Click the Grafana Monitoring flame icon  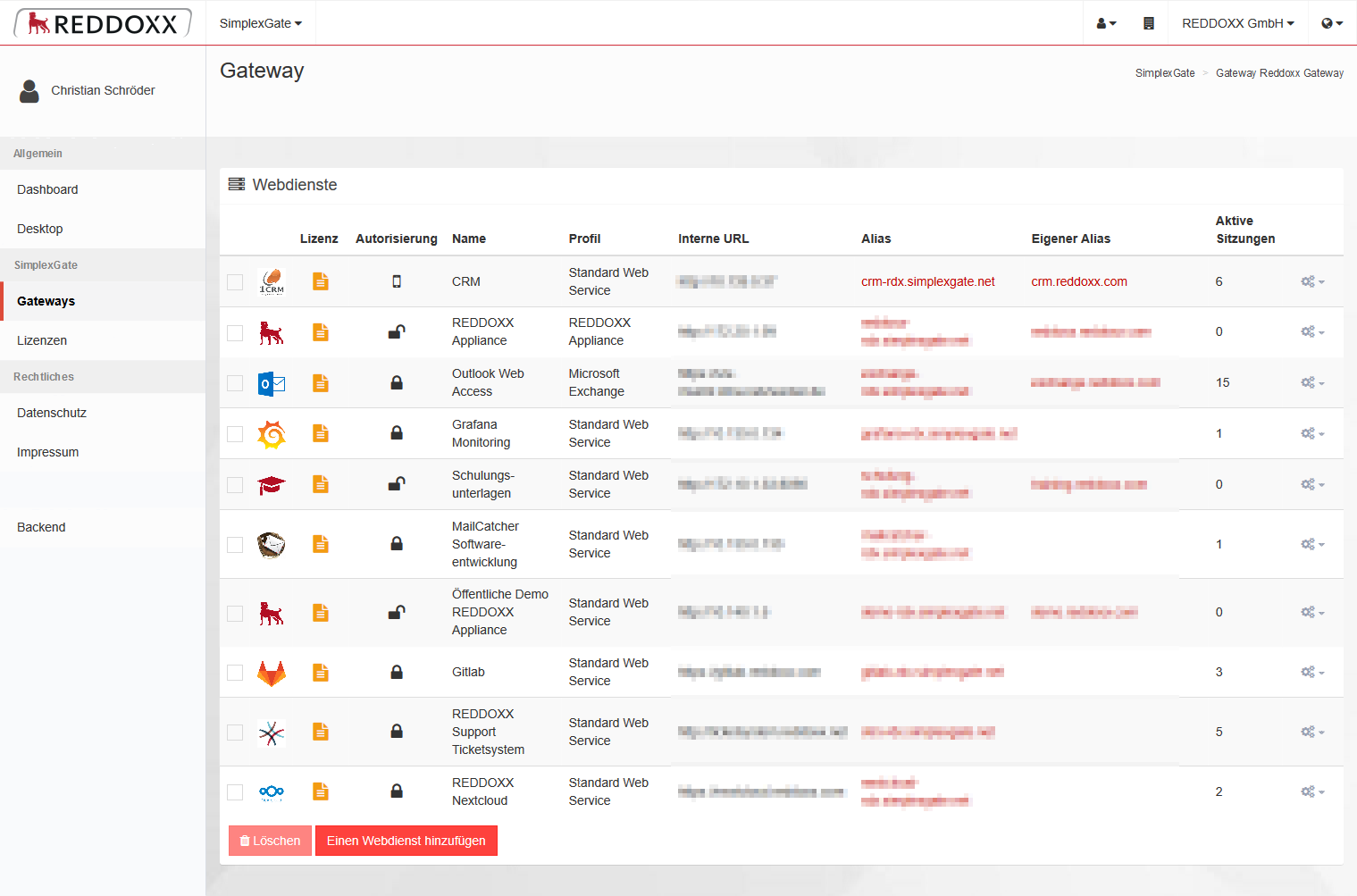[x=272, y=434]
